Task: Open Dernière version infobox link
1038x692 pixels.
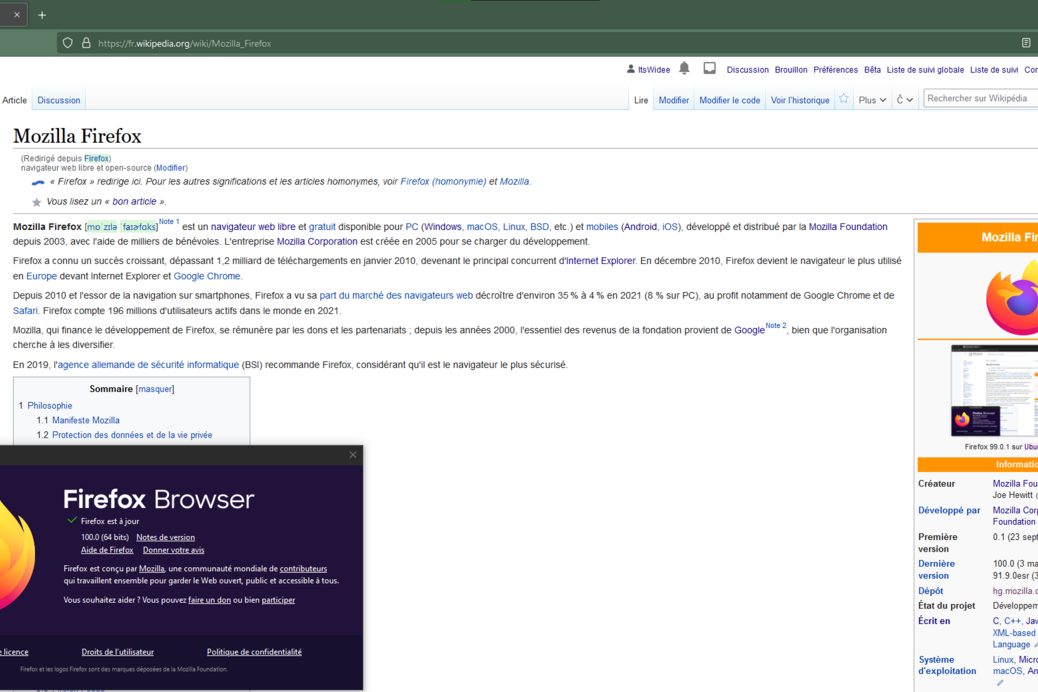Action: coord(936,569)
